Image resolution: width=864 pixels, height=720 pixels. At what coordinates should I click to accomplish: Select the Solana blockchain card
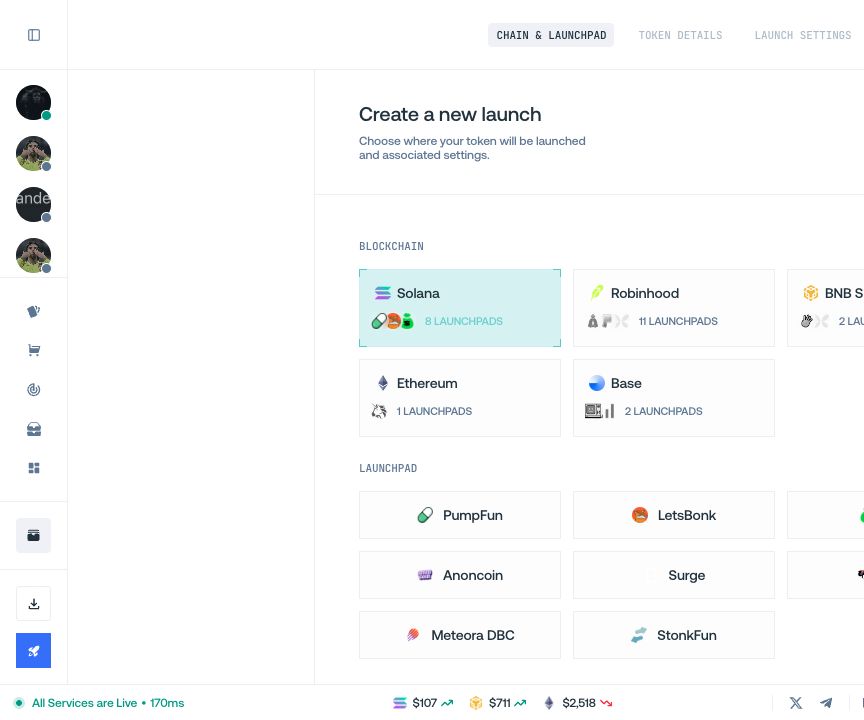(460, 308)
